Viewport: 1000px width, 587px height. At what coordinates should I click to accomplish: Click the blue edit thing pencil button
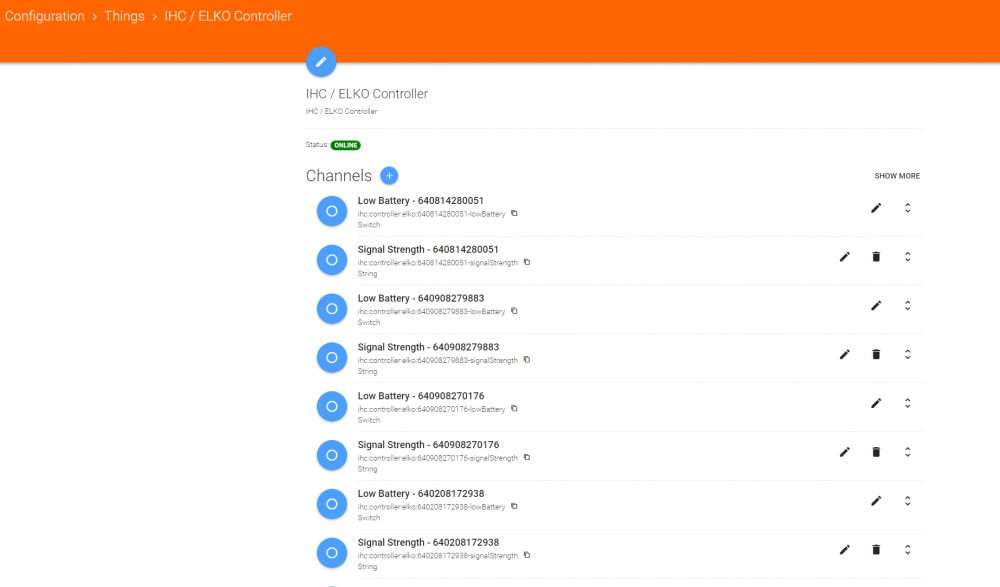coord(321,62)
